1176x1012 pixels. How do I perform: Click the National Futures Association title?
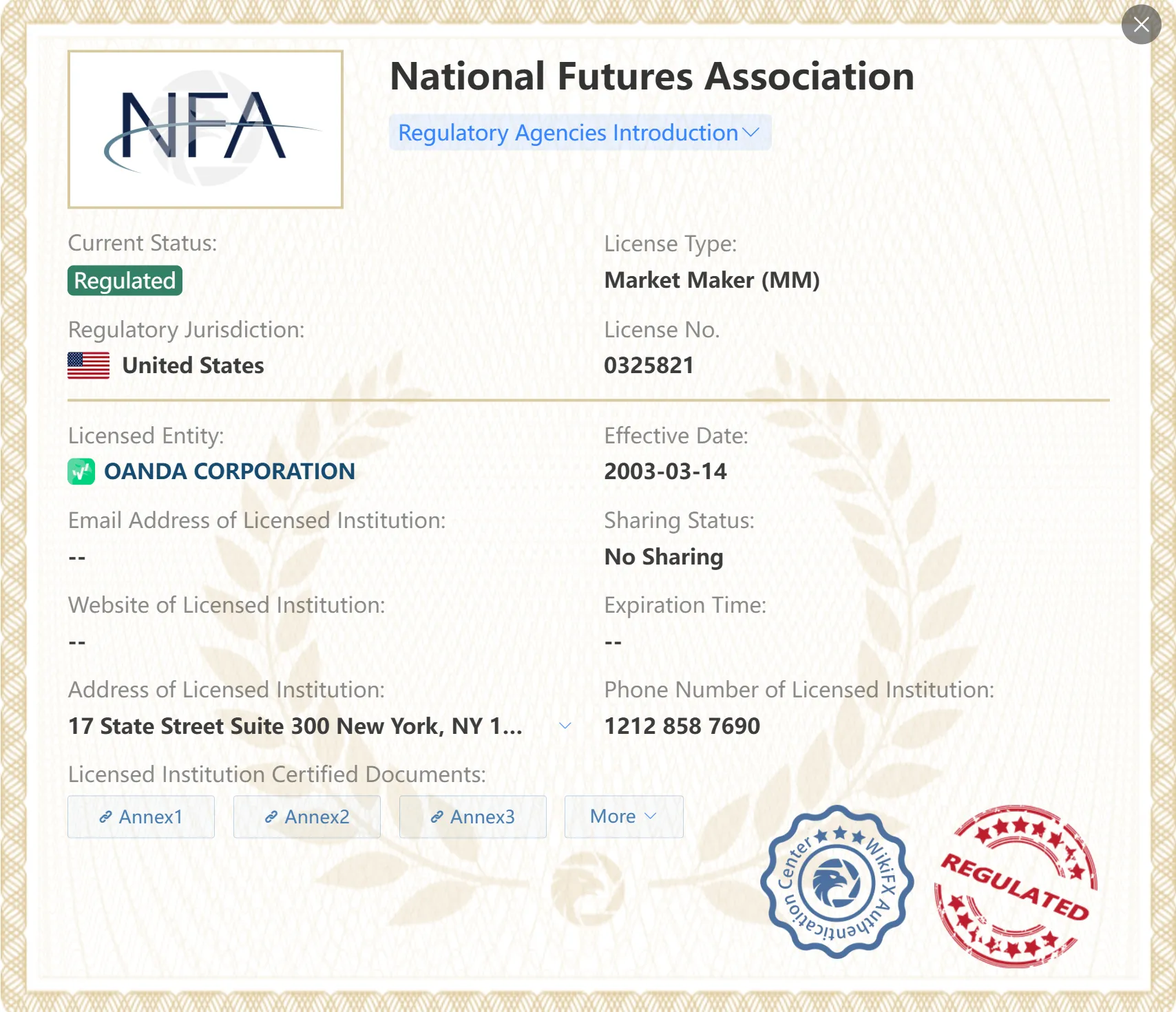(x=652, y=76)
